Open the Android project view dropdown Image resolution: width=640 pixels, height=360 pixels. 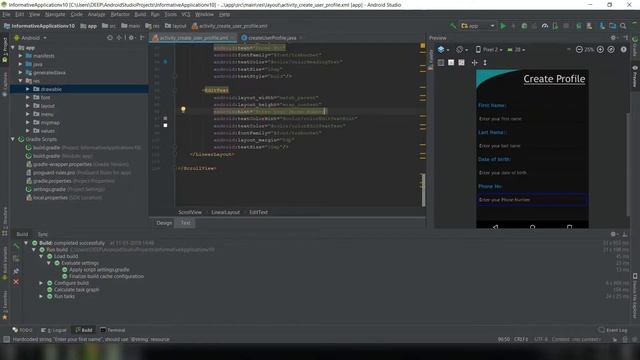[x=31, y=38]
